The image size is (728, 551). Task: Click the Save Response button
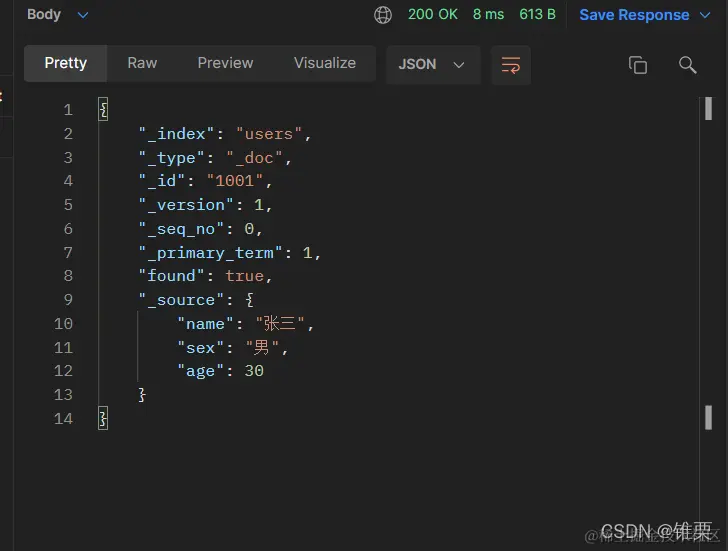click(x=634, y=15)
